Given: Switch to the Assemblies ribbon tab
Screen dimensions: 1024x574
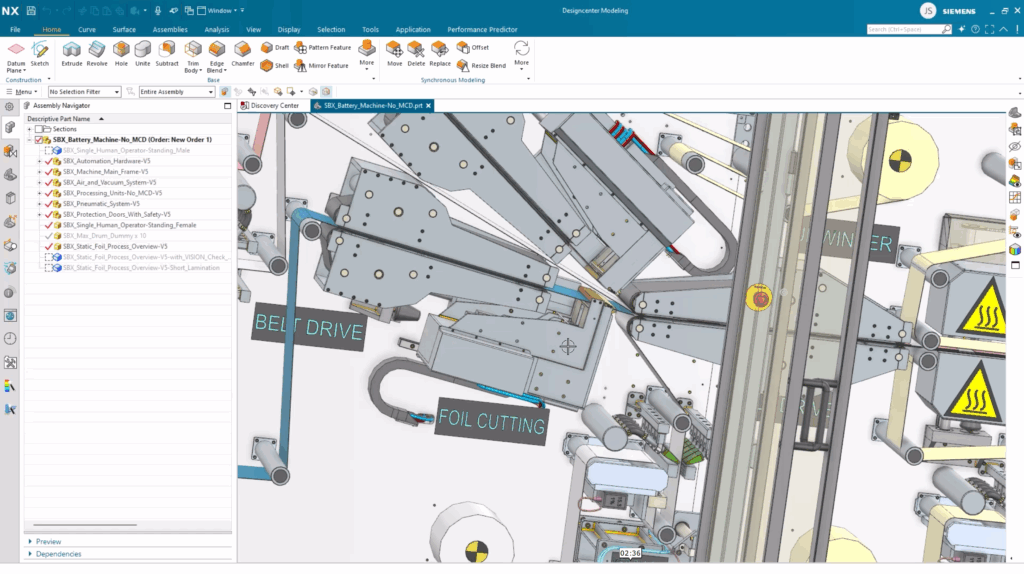Looking at the screenshot, I should [169, 30].
